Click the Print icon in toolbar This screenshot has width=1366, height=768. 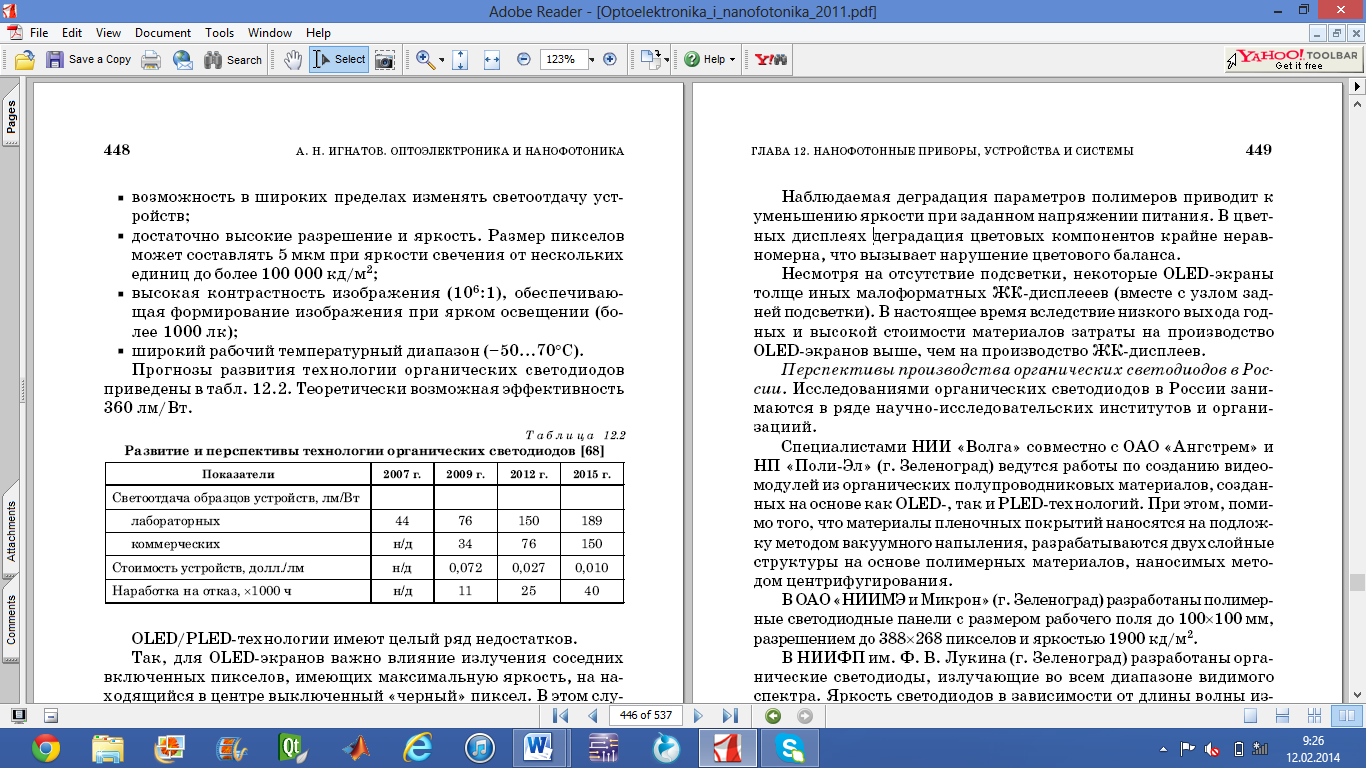(x=151, y=60)
